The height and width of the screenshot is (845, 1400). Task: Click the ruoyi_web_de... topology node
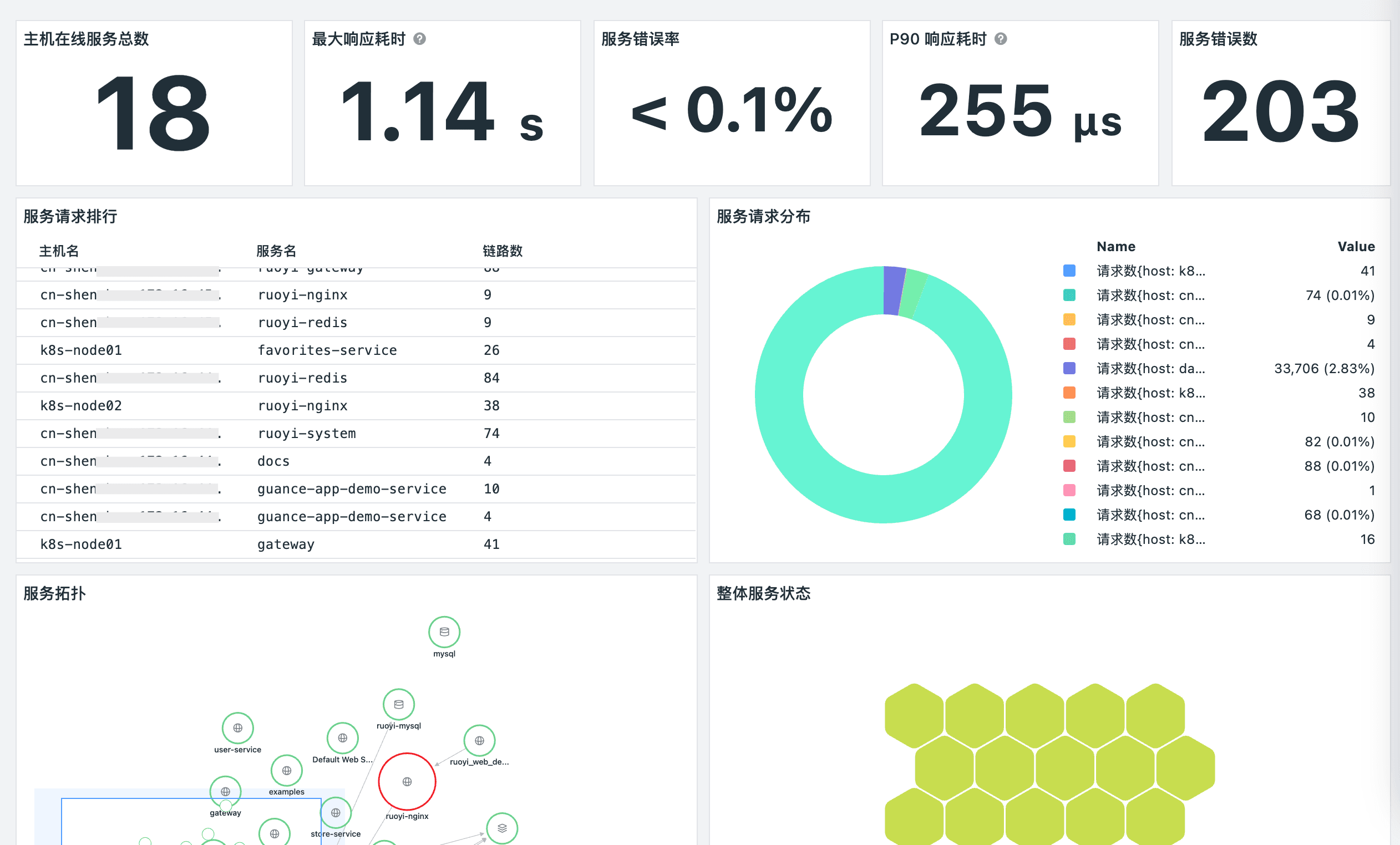[479, 740]
